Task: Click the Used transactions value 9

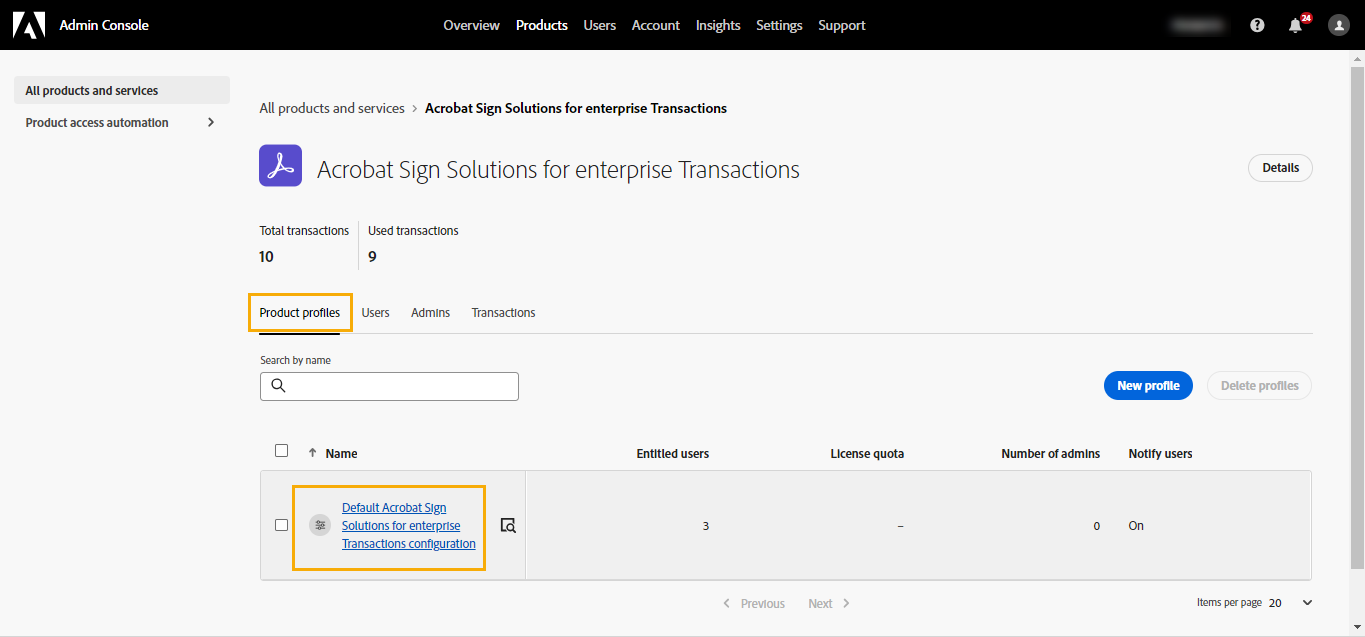Action: click(372, 257)
